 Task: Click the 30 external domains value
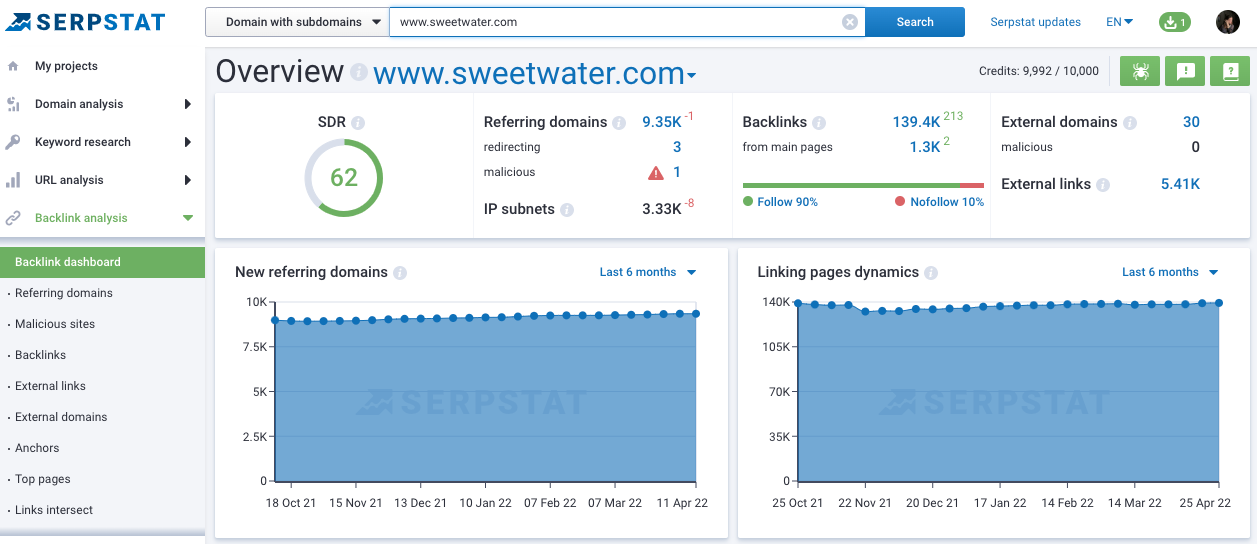pos(1191,122)
